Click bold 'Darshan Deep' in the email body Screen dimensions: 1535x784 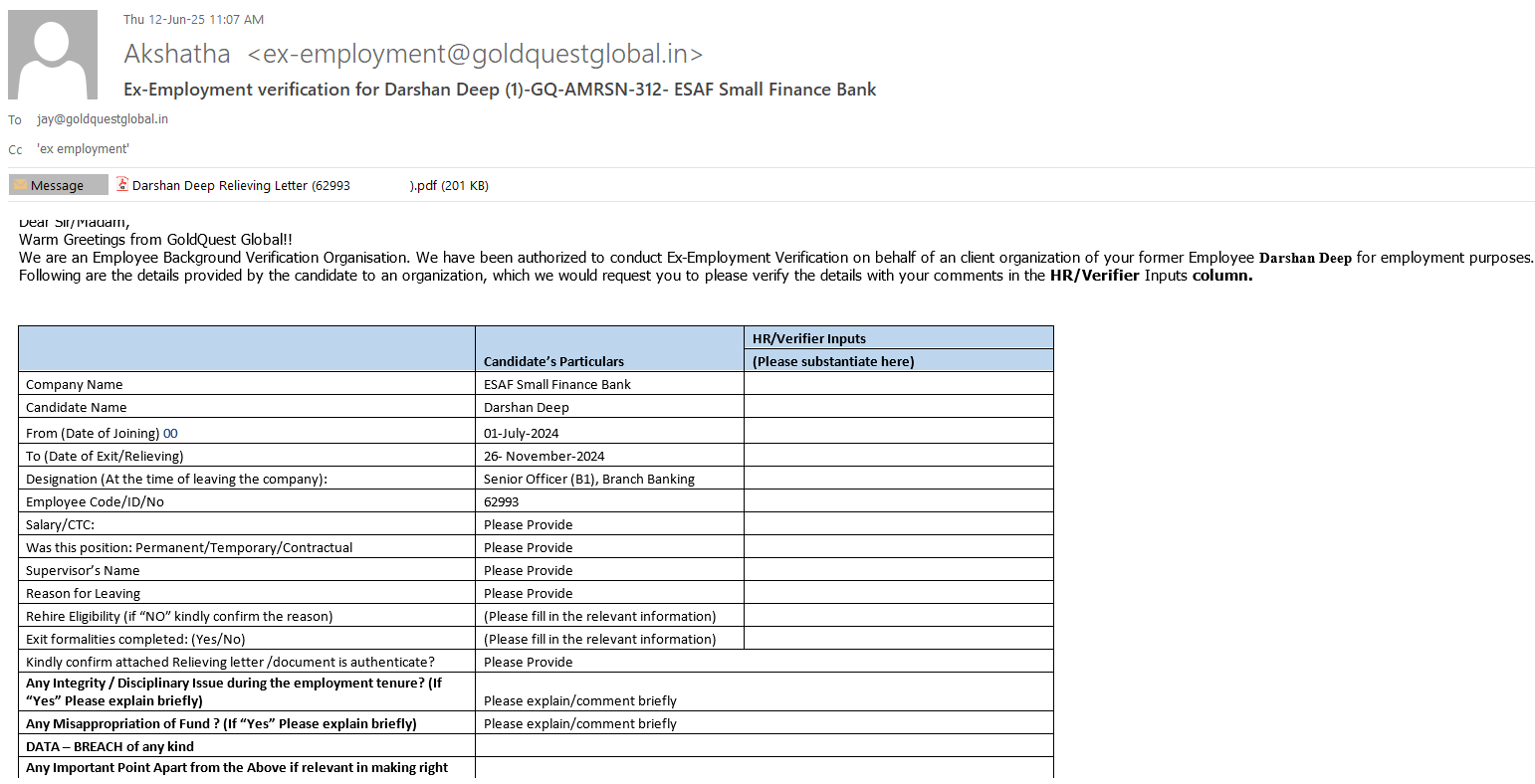(x=1305, y=258)
